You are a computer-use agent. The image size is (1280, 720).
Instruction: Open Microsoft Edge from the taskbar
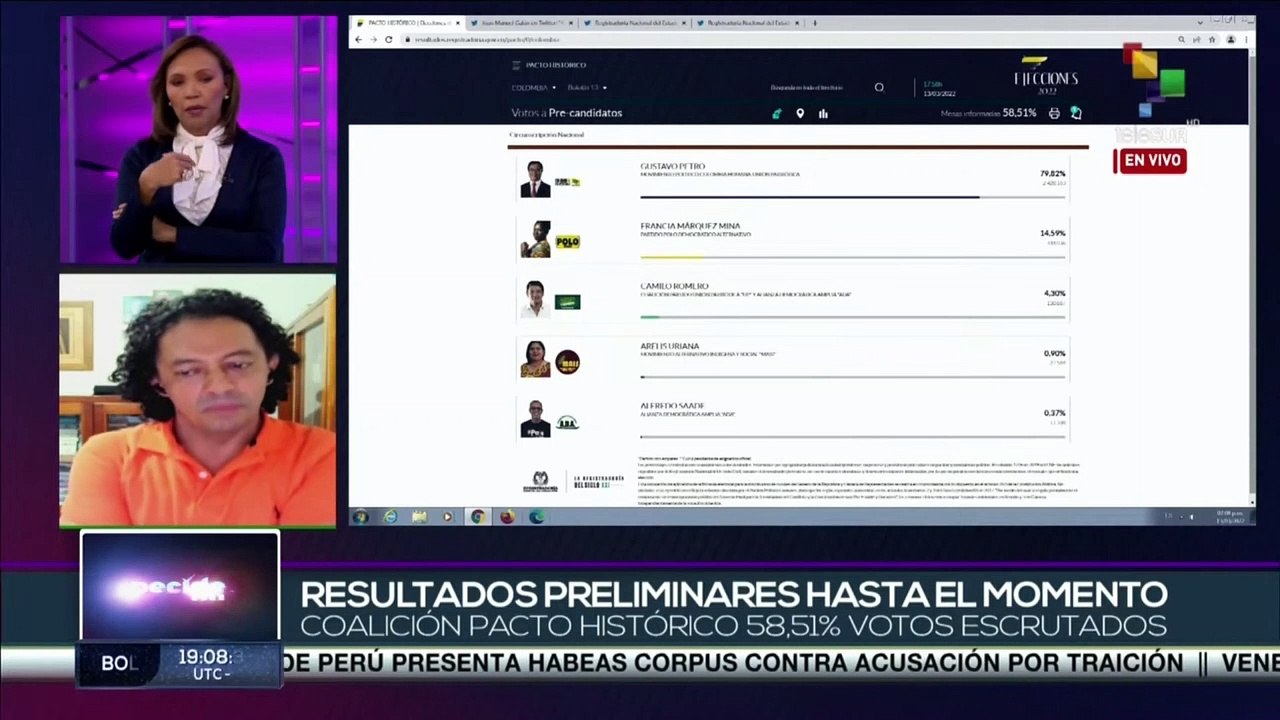click(x=537, y=517)
